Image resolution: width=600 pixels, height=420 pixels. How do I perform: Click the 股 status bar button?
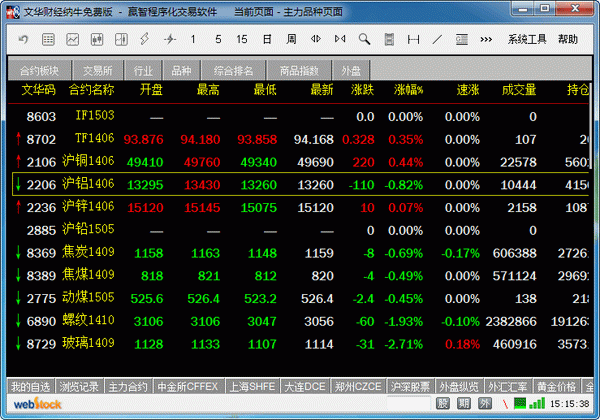(x=443, y=403)
